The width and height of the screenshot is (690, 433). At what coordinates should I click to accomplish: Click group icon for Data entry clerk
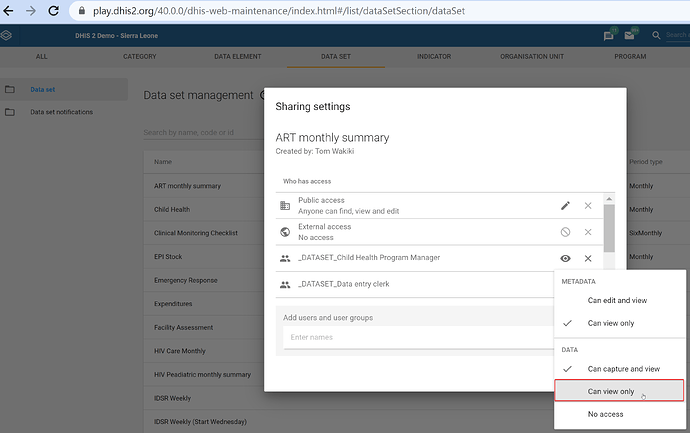pos(285,285)
